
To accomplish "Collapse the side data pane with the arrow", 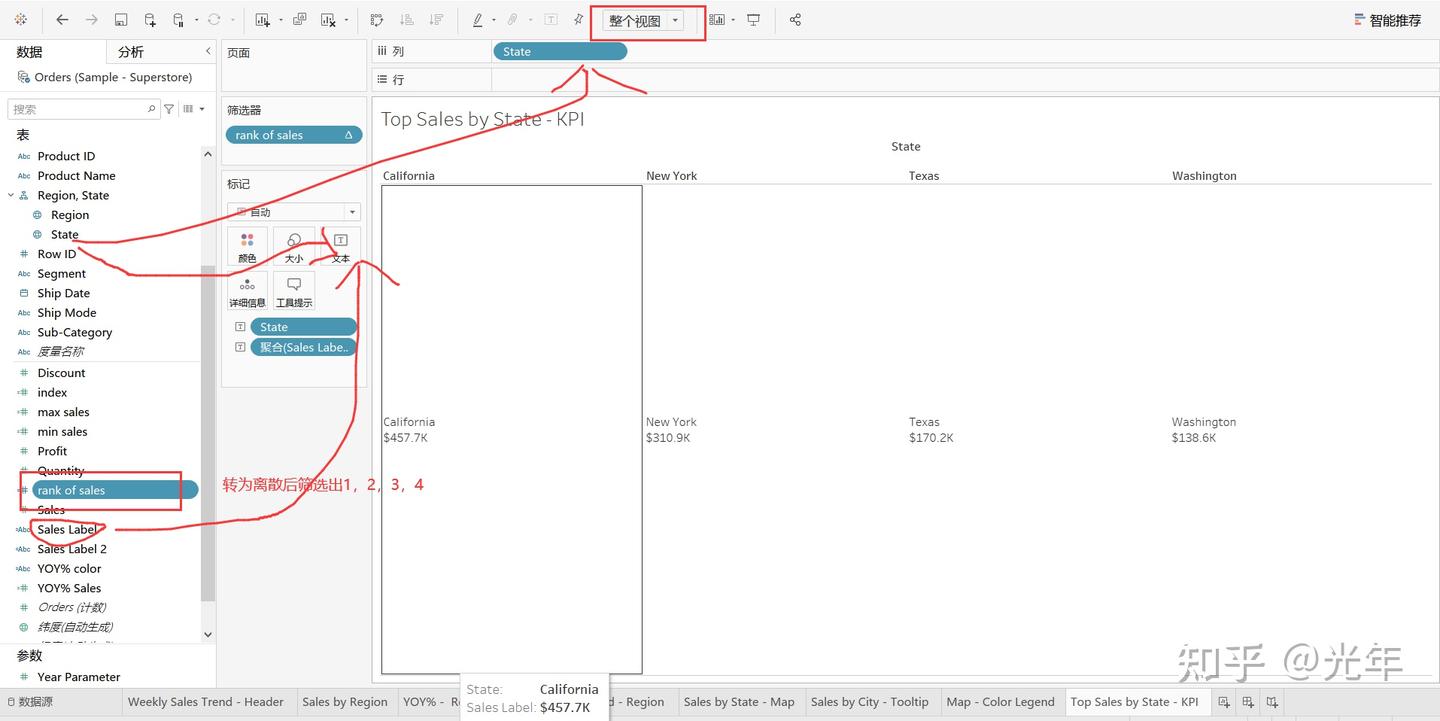I will pyautogui.click(x=208, y=51).
